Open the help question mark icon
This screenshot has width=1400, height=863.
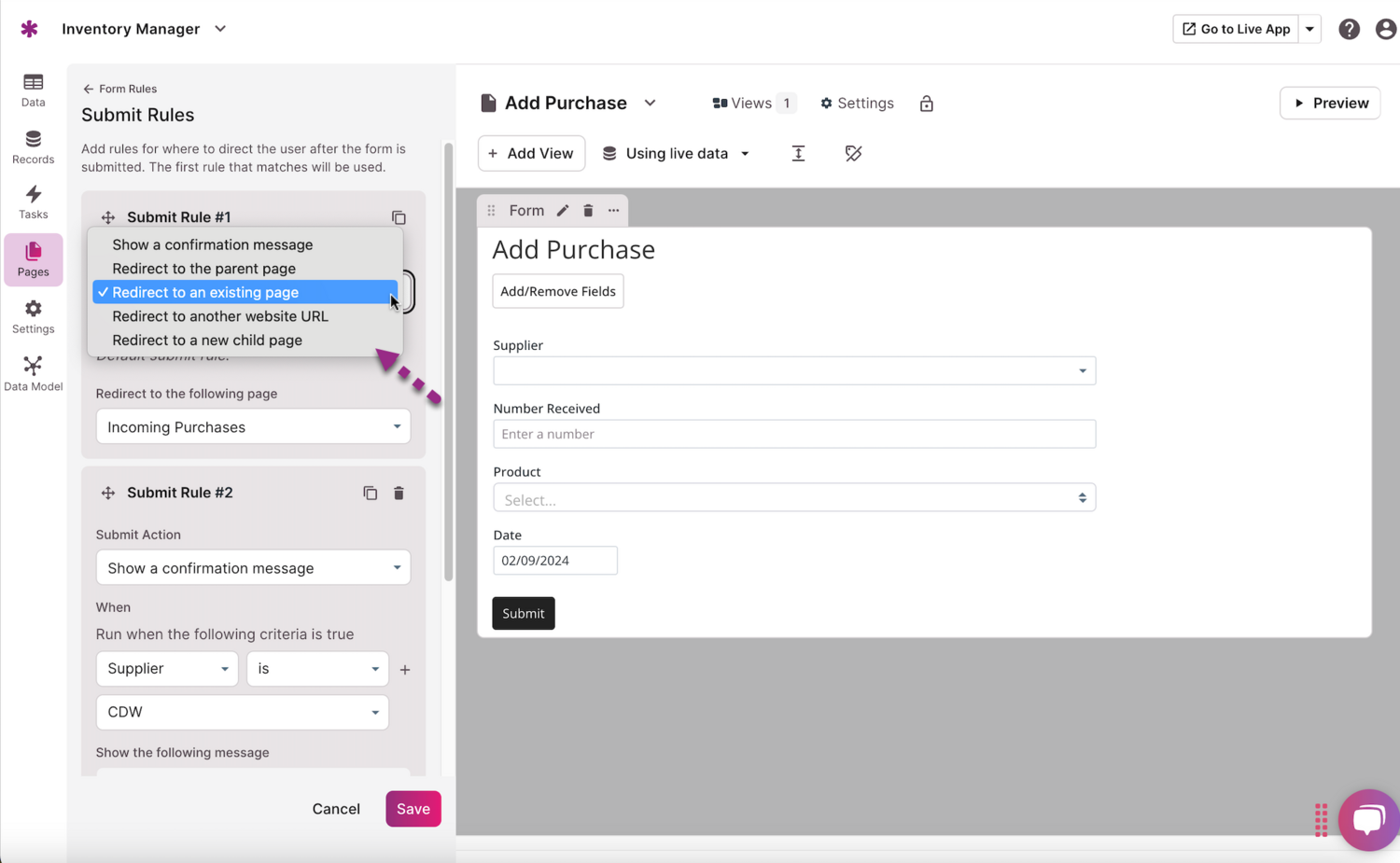click(1349, 29)
